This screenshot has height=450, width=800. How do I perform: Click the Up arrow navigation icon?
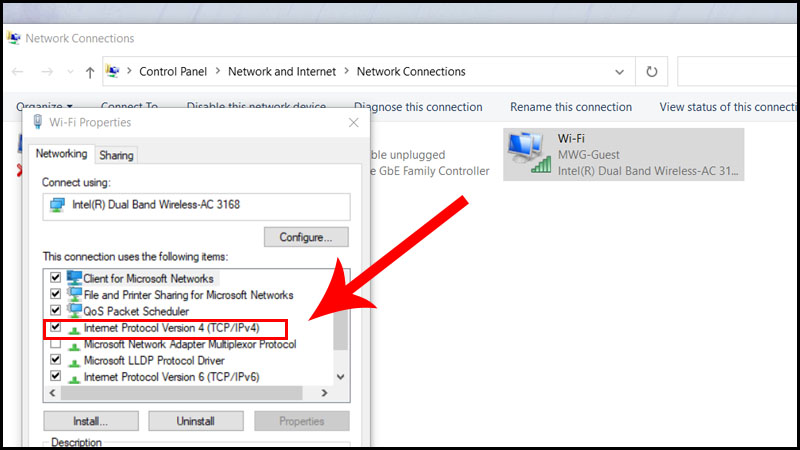point(90,72)
